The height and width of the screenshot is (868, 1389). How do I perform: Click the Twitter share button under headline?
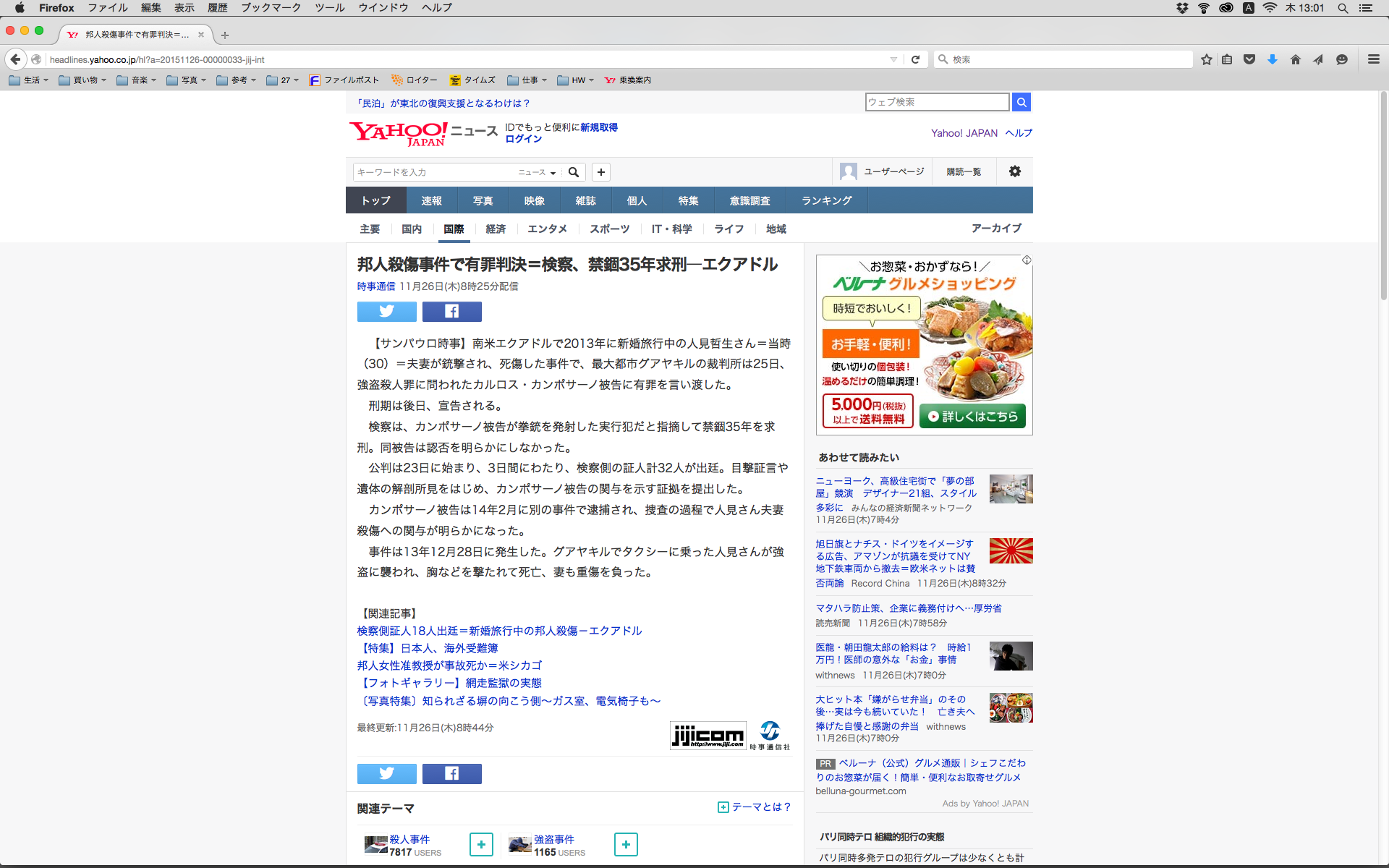tap(386, 312)
